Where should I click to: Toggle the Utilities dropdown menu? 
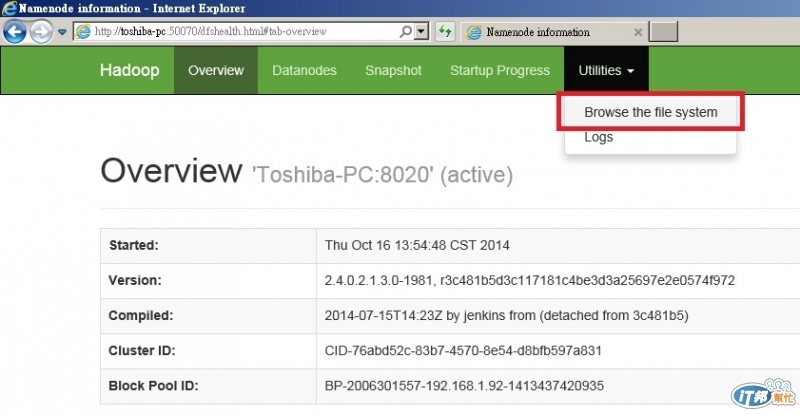click(606, 70)
